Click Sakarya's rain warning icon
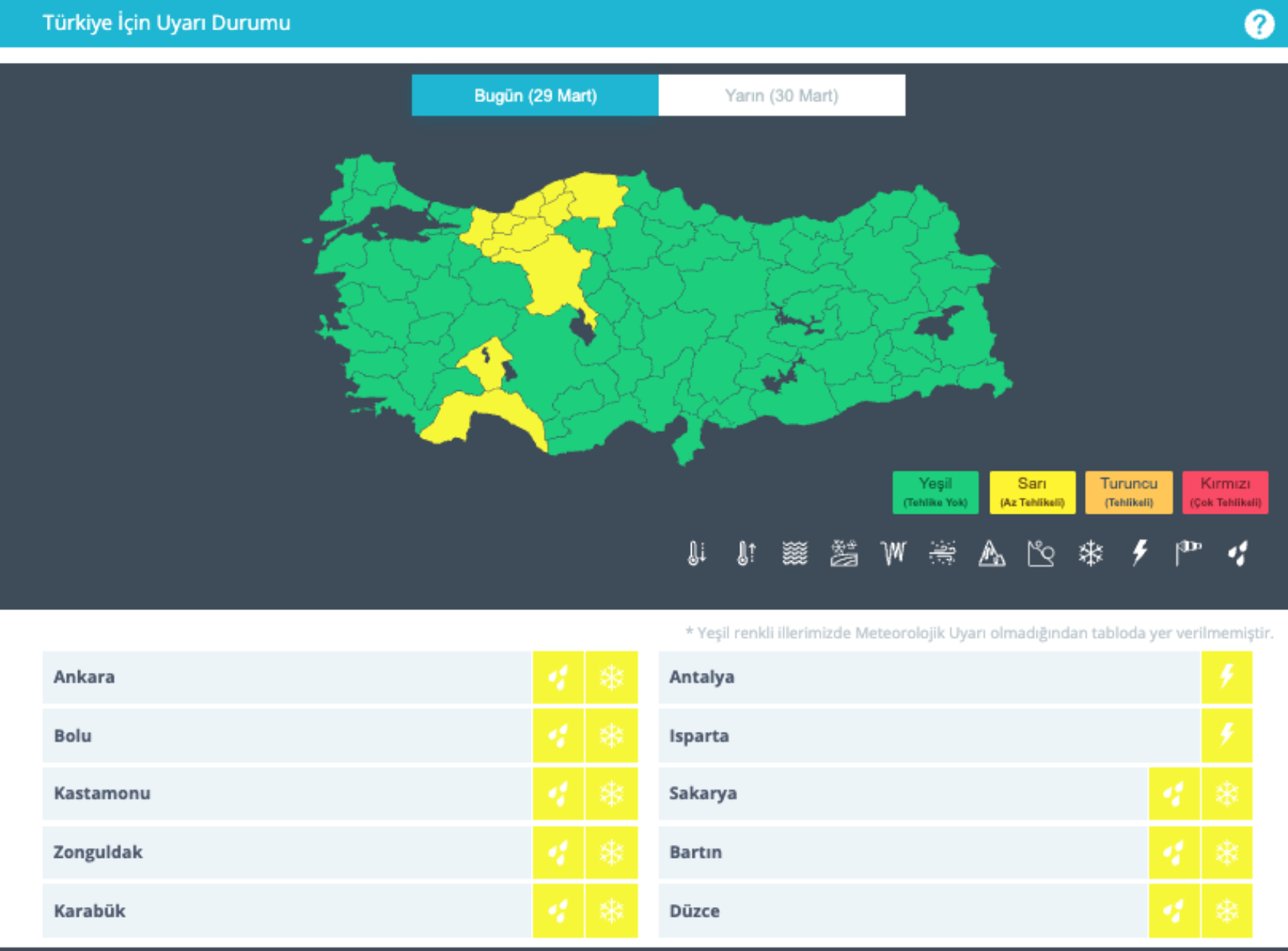This screenshot has width=1288, height=951. pos(1174,793)
